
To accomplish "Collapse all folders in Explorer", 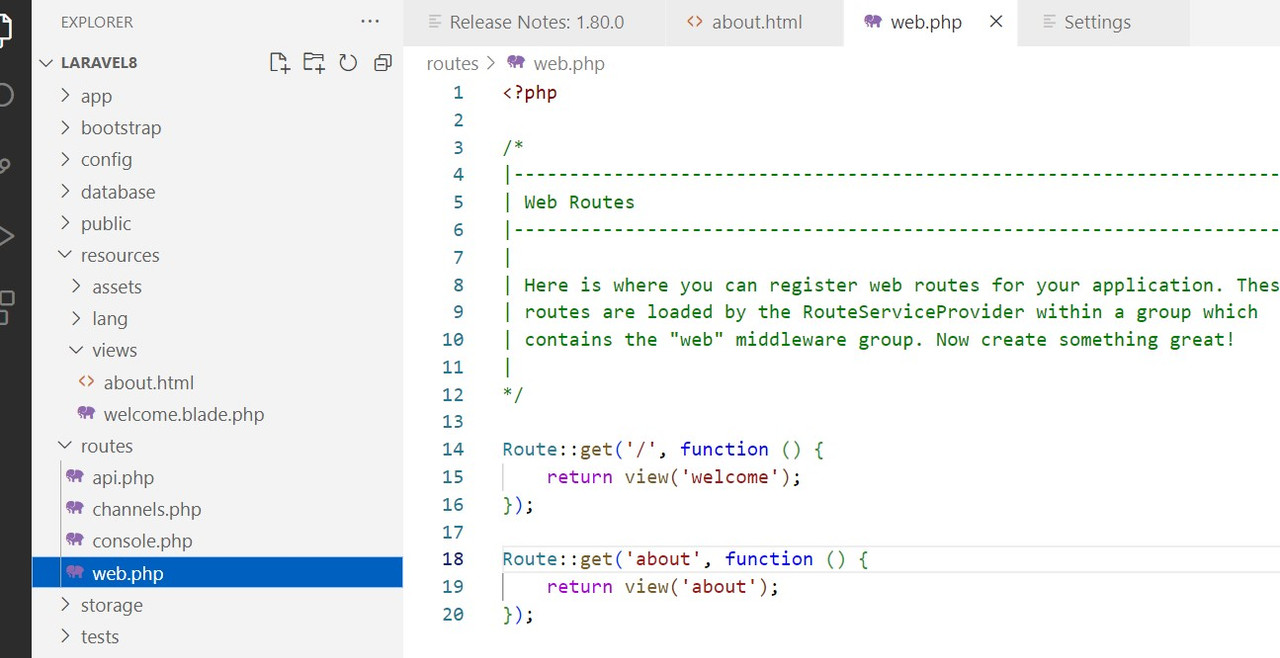I will pyautogui.click(x=382, y=63).
